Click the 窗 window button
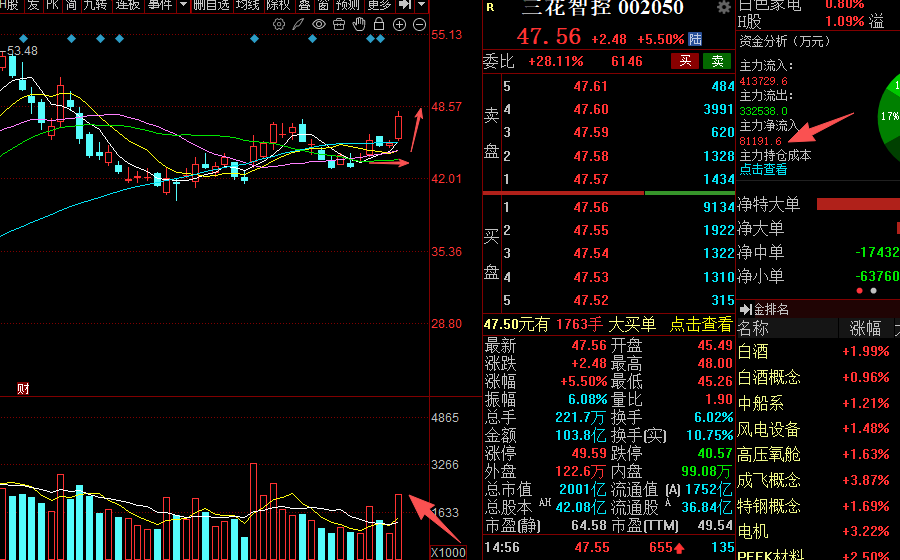This screenshot has width=900, height=560. click(x=323, y=5)
